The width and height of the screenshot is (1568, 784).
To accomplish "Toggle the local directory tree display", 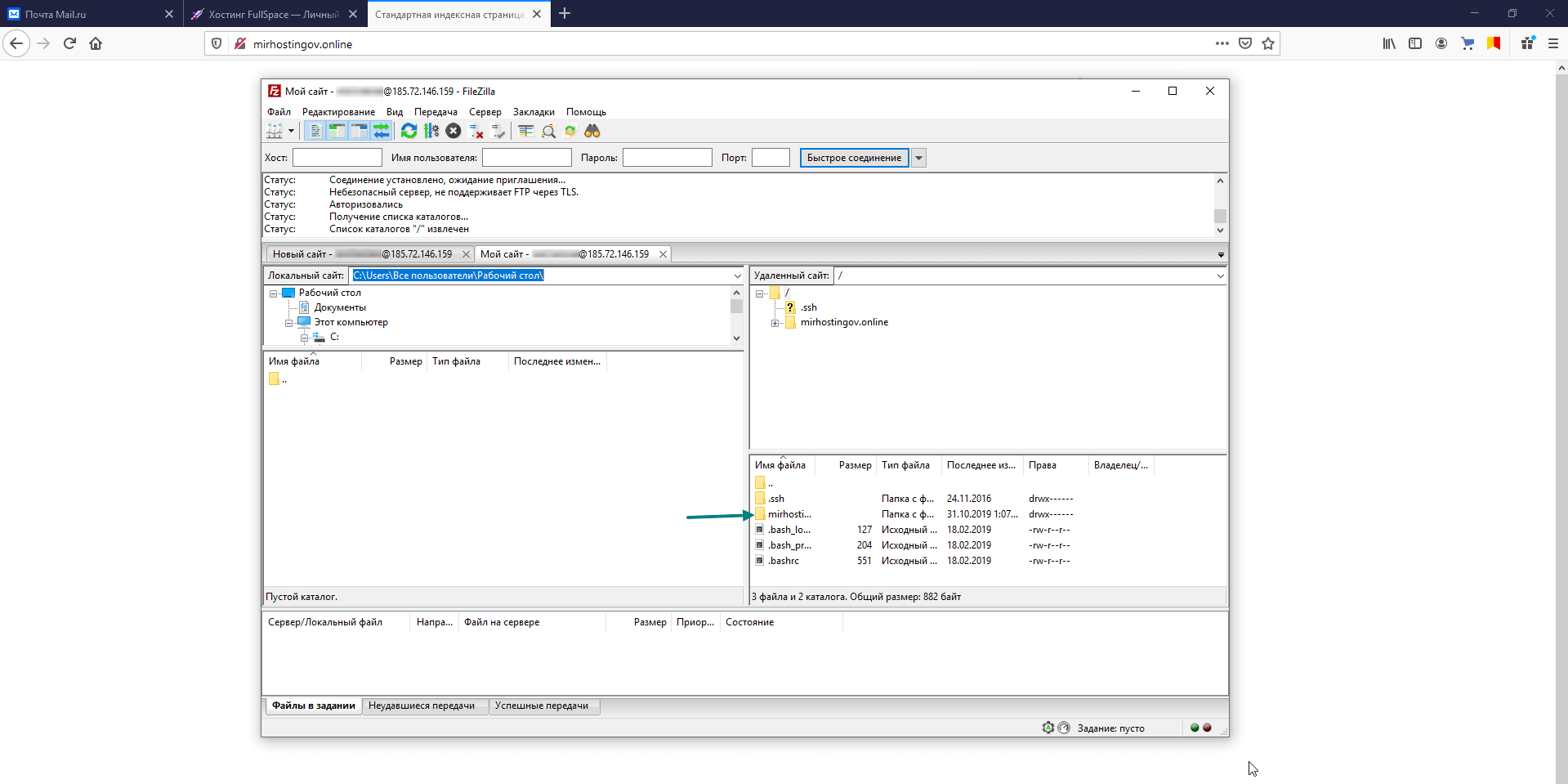I will click(337, 131).
